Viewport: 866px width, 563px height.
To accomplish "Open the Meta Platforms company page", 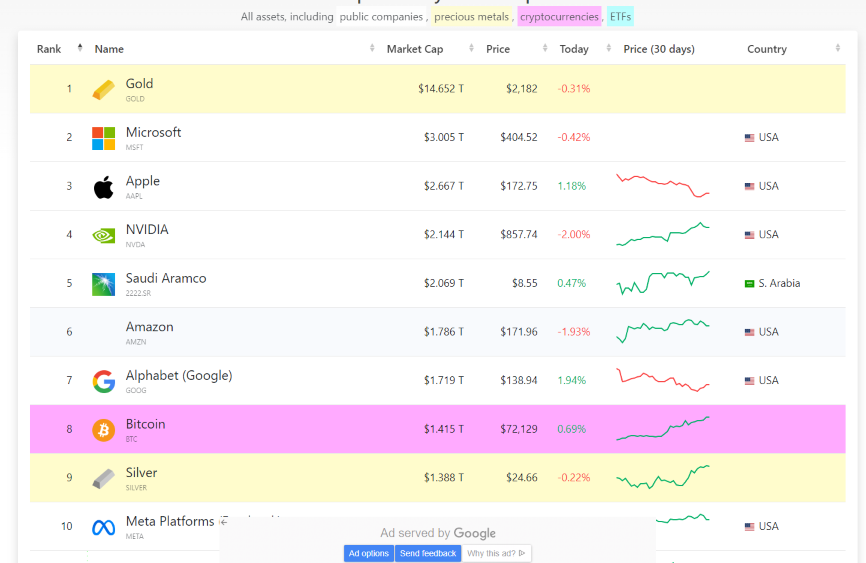I will pos(170,522).
